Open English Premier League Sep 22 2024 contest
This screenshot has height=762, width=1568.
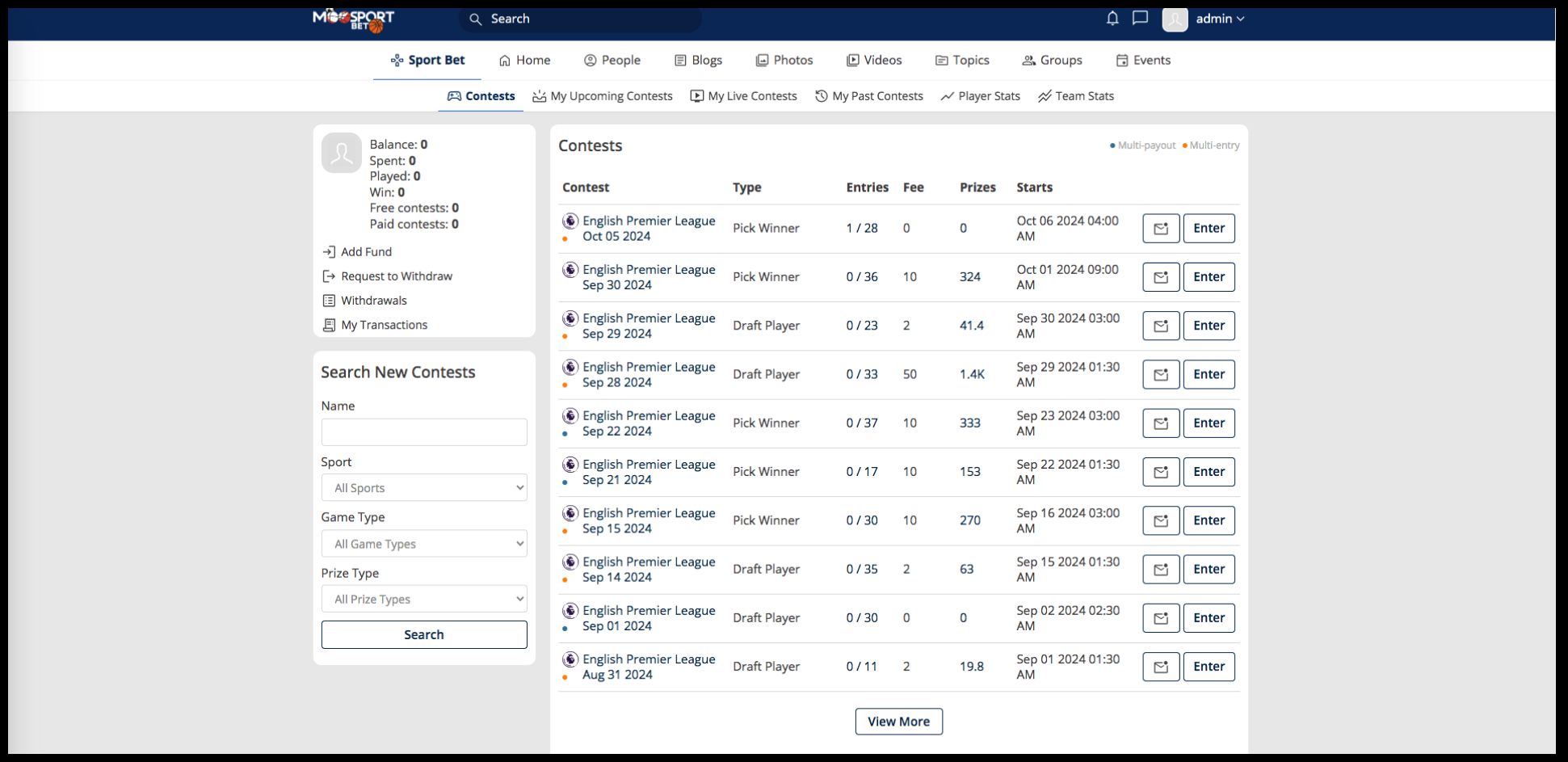649,423
